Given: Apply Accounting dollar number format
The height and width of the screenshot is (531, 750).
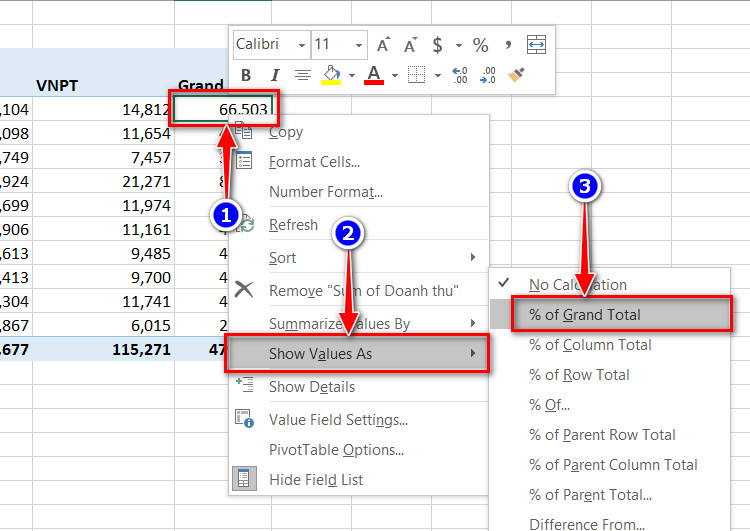Looking at the screenshot, I should pyautogui.click(x=437, y=45).
